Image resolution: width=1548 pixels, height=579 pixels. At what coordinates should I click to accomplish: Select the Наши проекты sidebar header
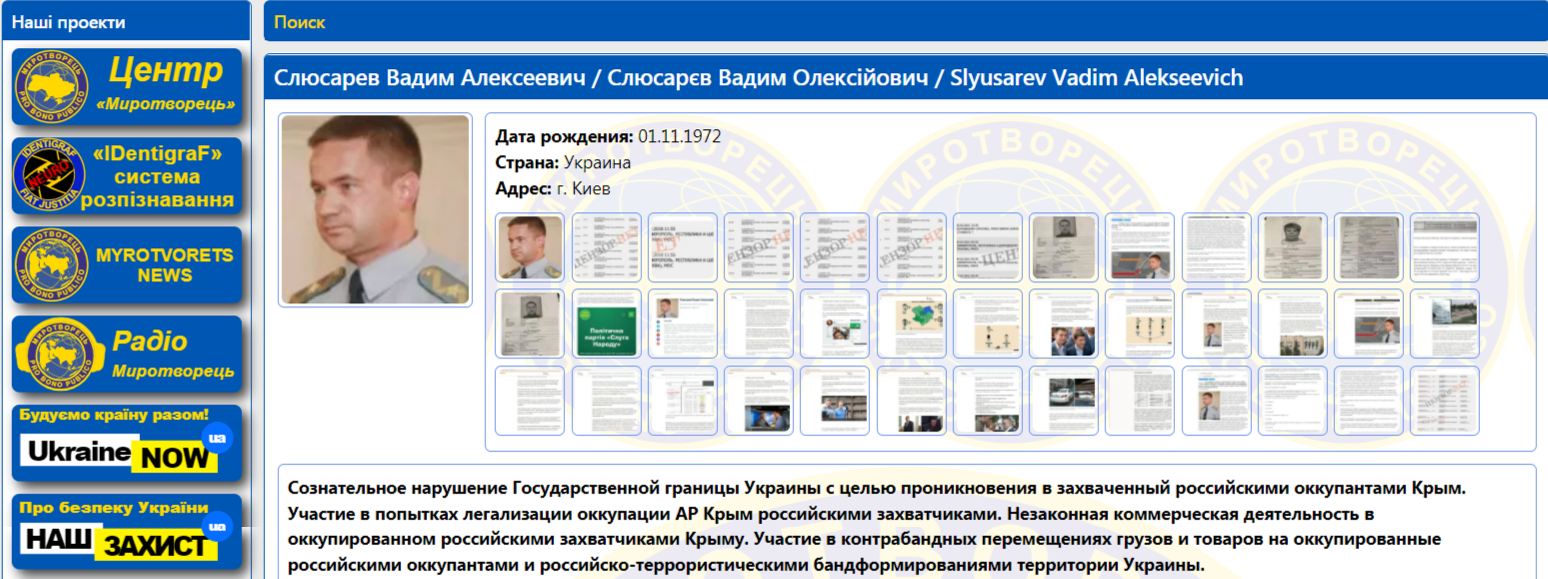click(127, 22)
